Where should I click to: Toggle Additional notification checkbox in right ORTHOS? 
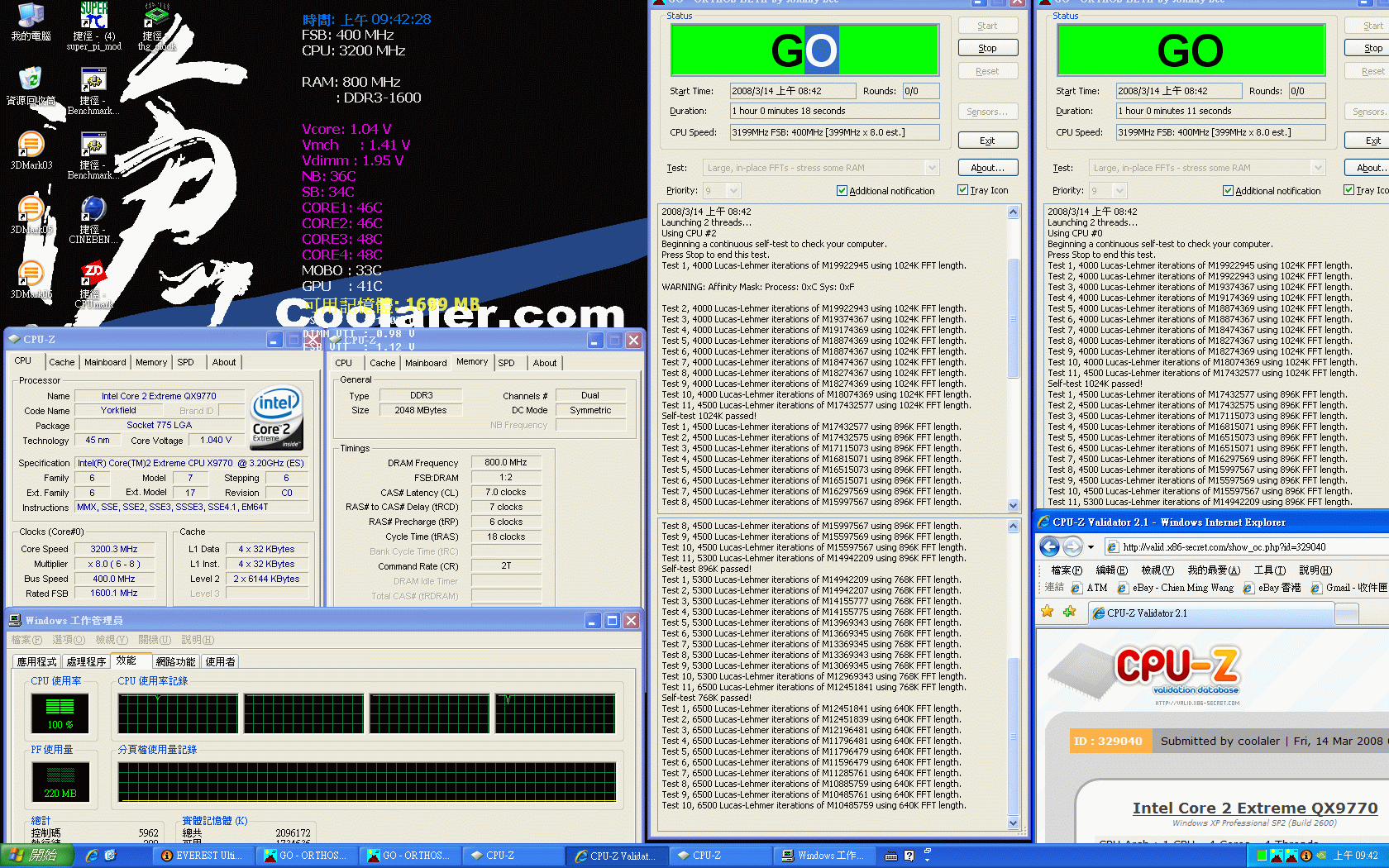point(1228,191)
